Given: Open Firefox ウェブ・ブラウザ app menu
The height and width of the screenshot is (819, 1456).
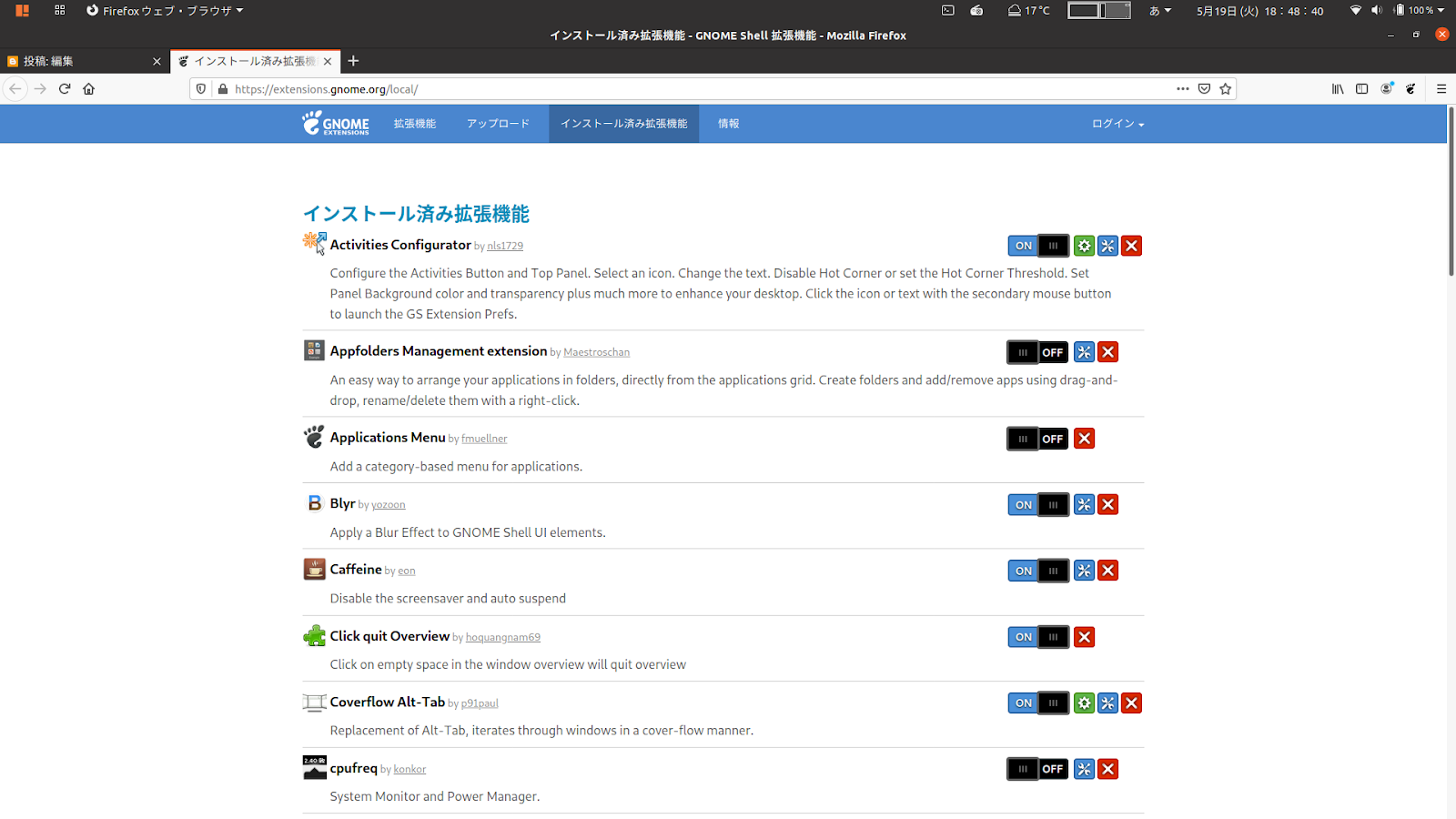Looking at the screenshot, I should click(x=165, y=11).
